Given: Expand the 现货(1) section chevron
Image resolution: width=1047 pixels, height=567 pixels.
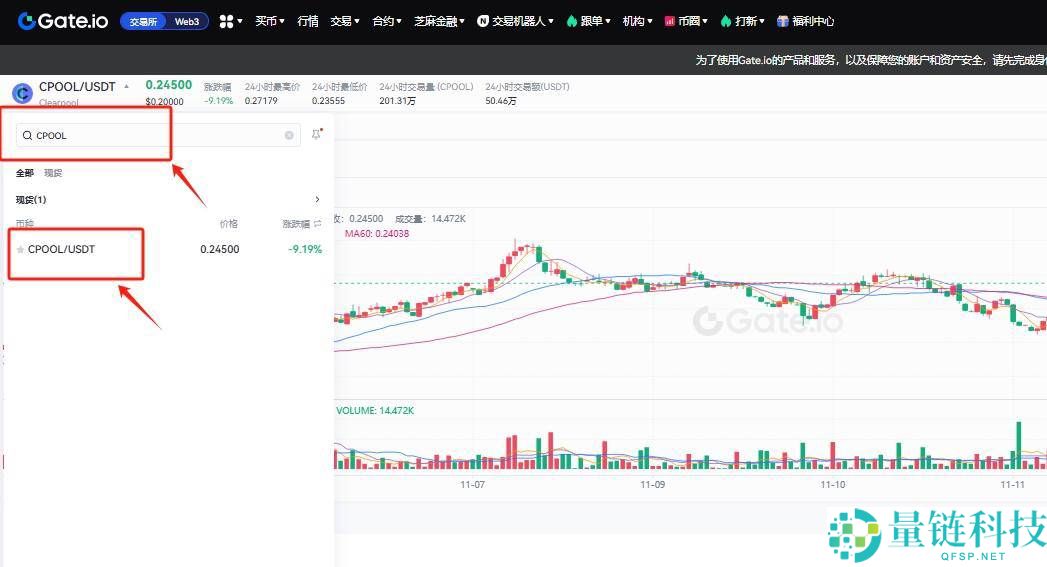Looking at the screenshot, I should [x=317, y=200].
